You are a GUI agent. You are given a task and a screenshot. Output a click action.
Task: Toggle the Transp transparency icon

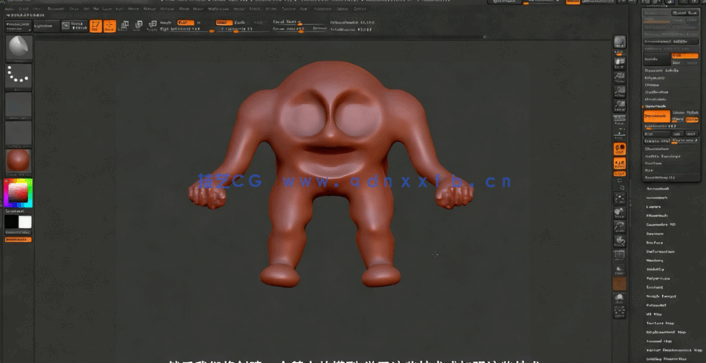click(x=620, y=269)
